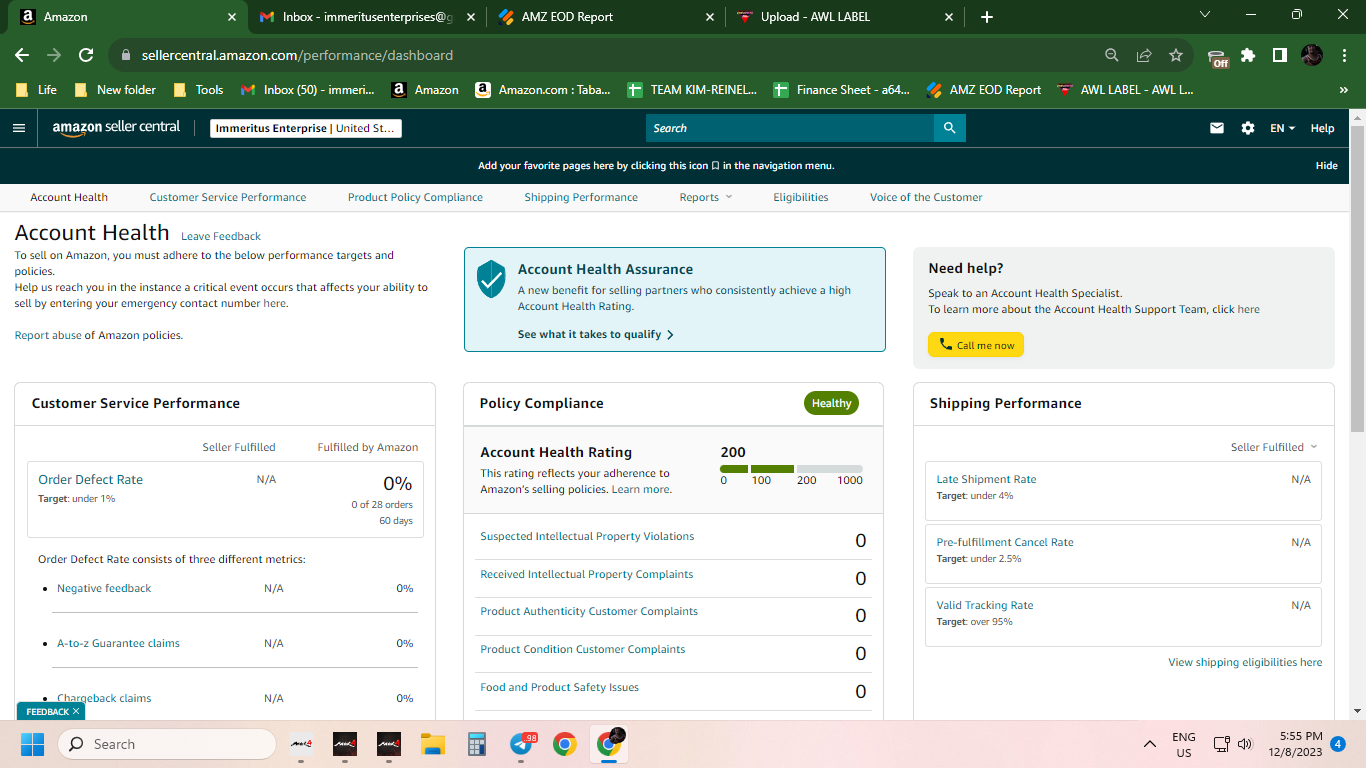Open Voice of the Customer tab
The height and width of the screenshot is (768, 1366).
coord(926,197)
